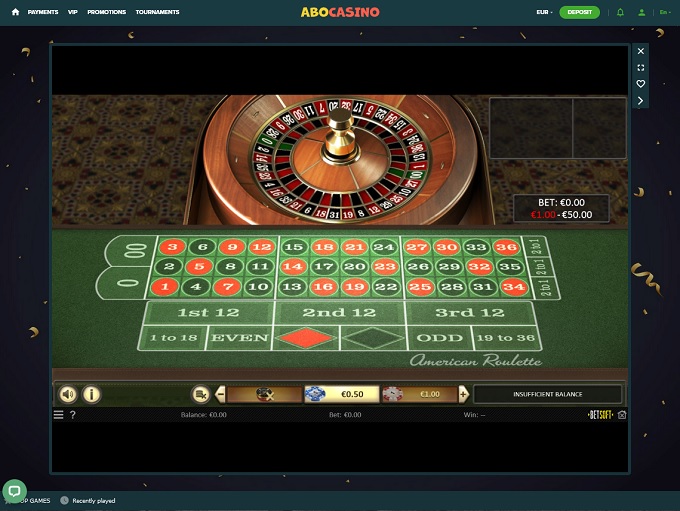Increase chip value with plus arrow

click(463, 394)
